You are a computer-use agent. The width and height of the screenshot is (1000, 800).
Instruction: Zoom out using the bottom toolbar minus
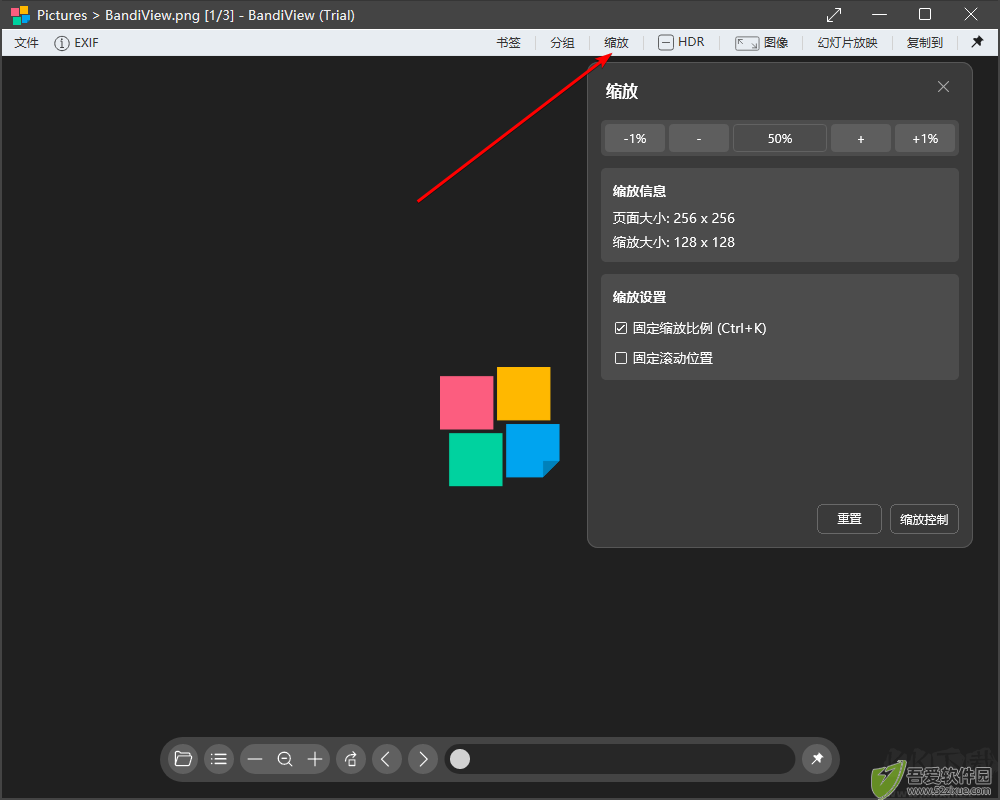[x=255, y=759]
